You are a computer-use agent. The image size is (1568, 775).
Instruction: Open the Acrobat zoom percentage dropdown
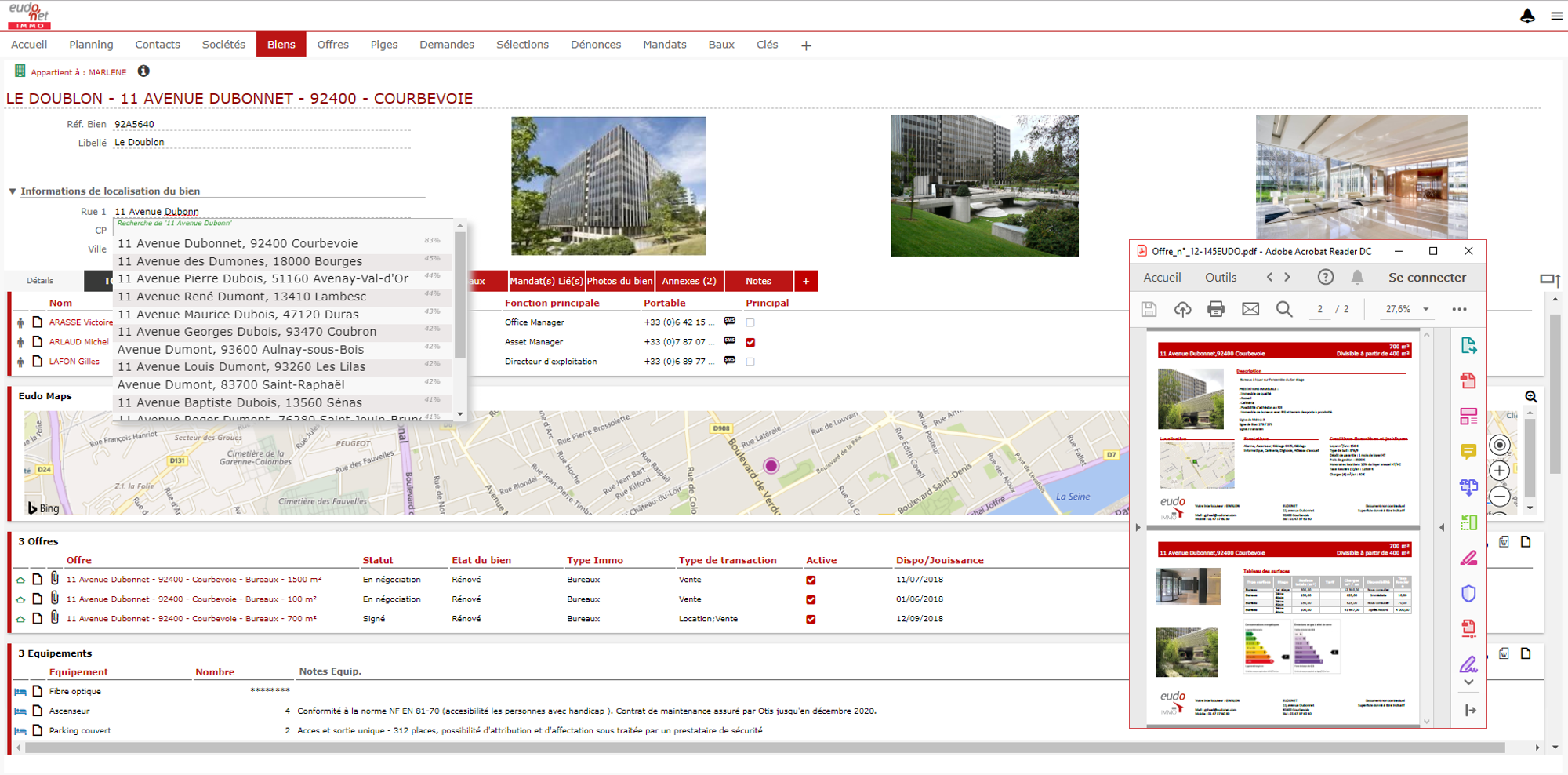[1426, 309]
